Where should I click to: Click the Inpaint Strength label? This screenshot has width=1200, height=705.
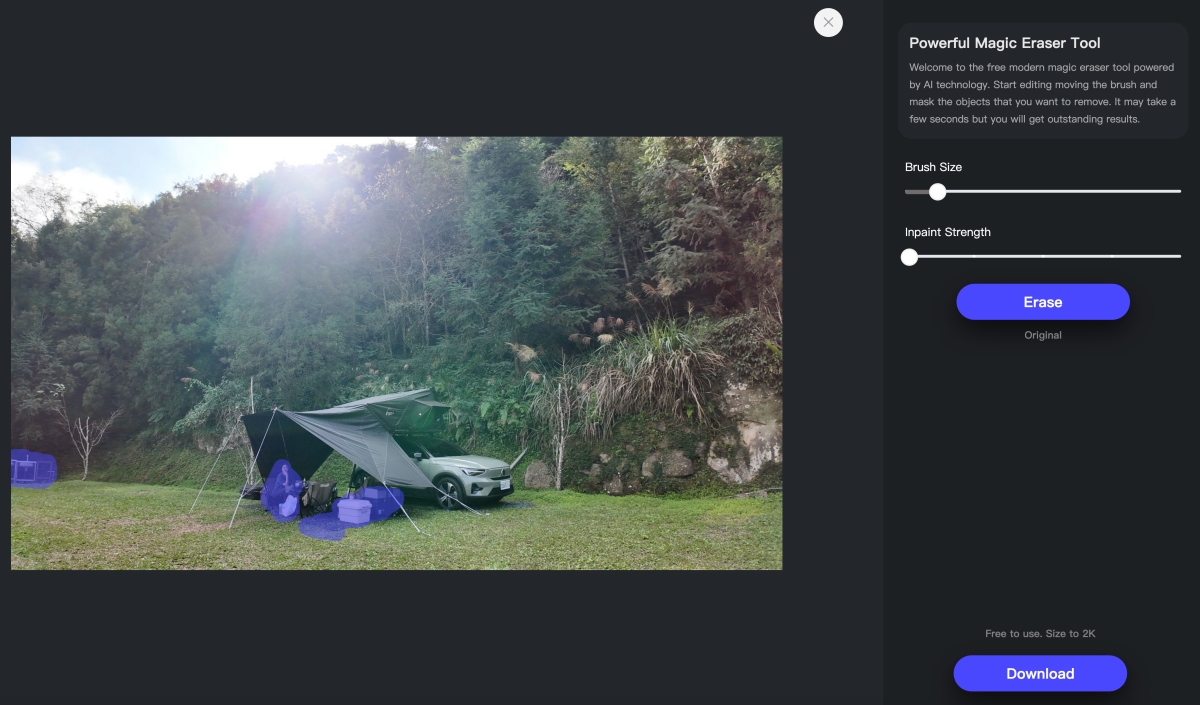(x=948, y=232)
